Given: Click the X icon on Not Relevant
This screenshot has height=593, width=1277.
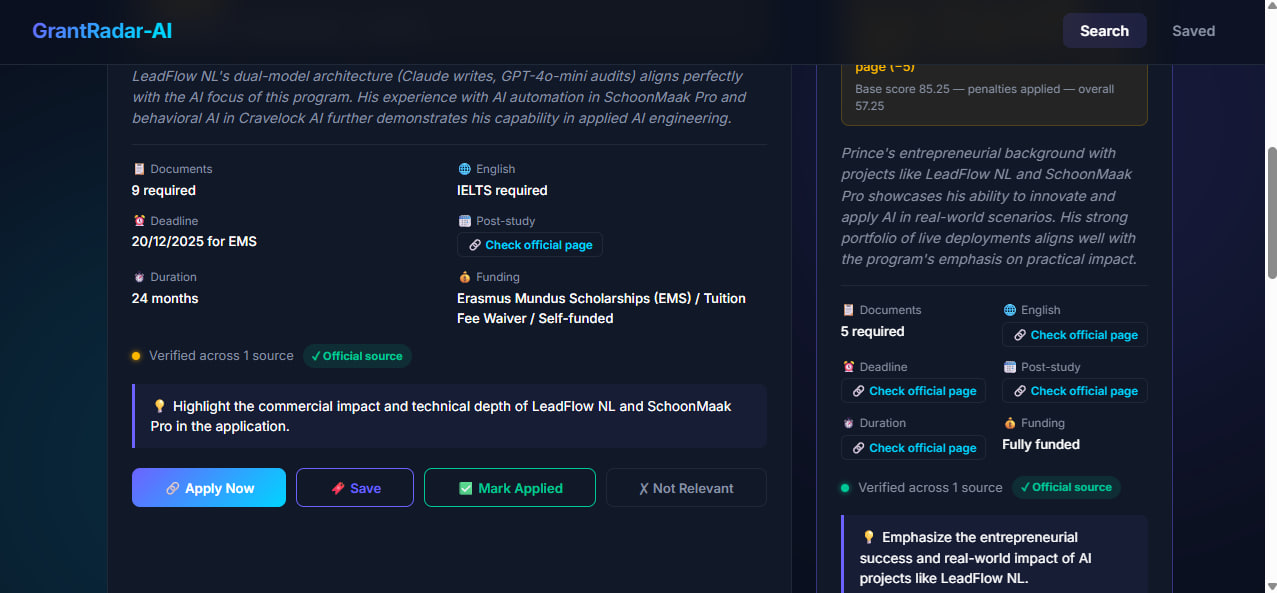Looking at the screenshot, I should (644, 488).
